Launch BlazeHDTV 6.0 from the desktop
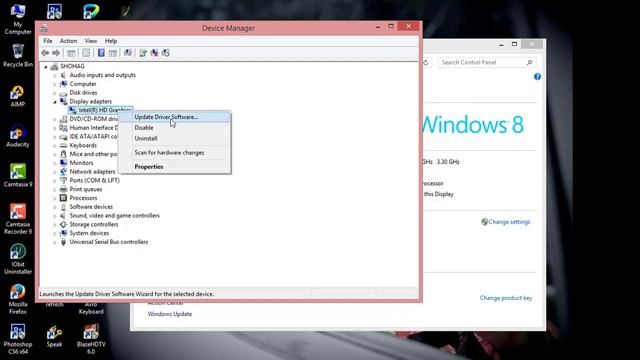The image size is (640, 360). [x=91, y=339]
